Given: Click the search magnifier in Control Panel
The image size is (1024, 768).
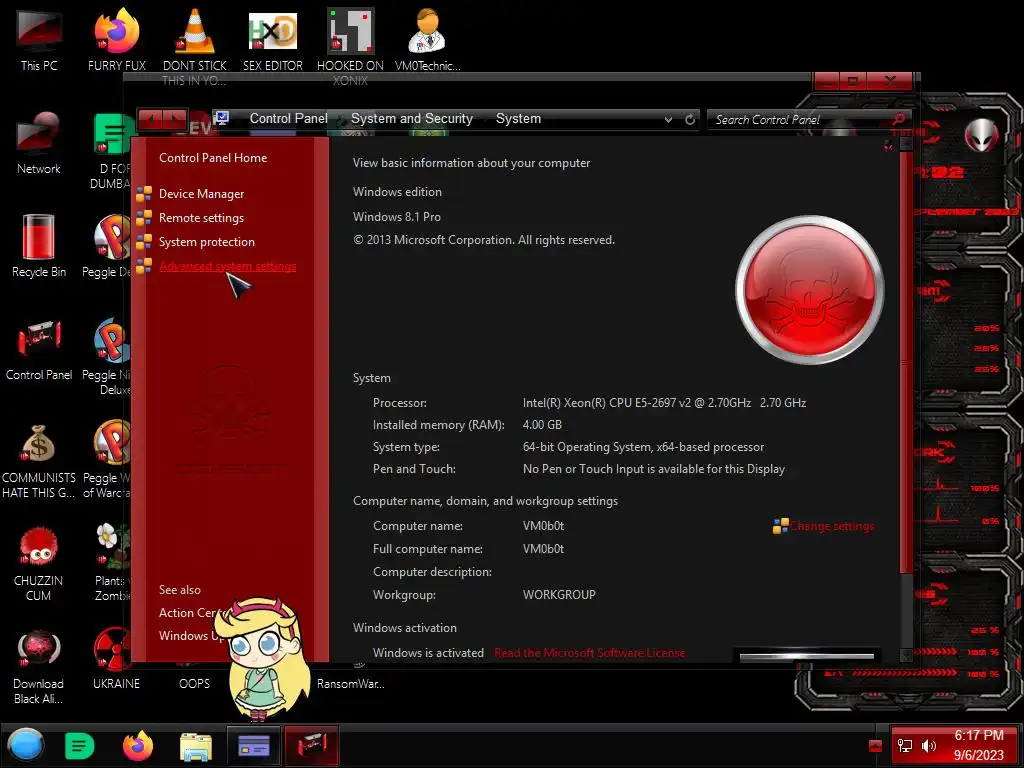Looking at the screenshot, I should click(898, 119).
